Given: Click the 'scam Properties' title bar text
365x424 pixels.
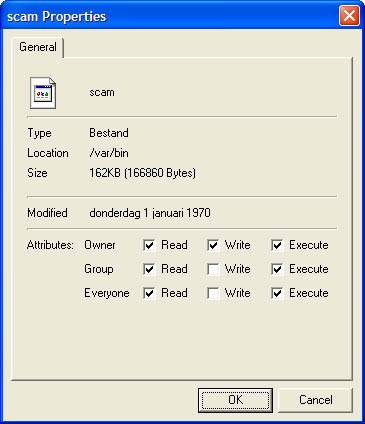Looking at the screenshot, I should pos(56,16).
